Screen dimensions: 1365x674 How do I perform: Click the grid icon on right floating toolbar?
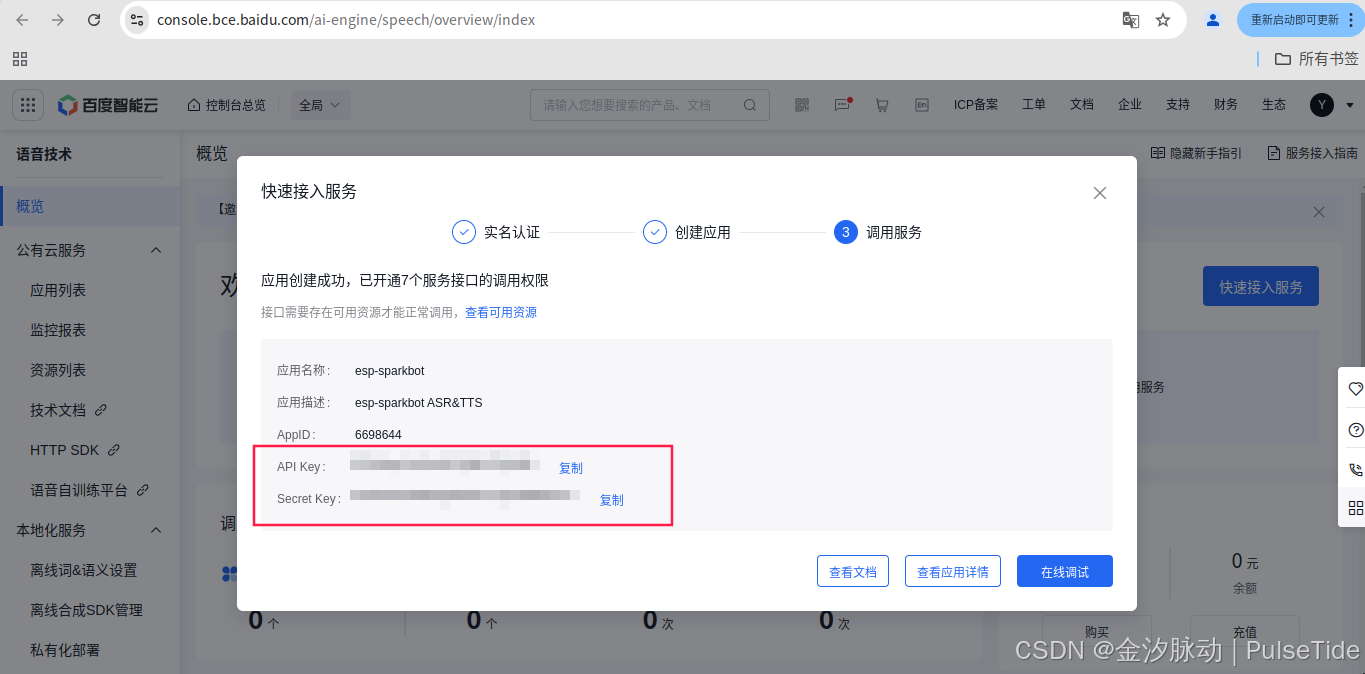coord(1356,508)
